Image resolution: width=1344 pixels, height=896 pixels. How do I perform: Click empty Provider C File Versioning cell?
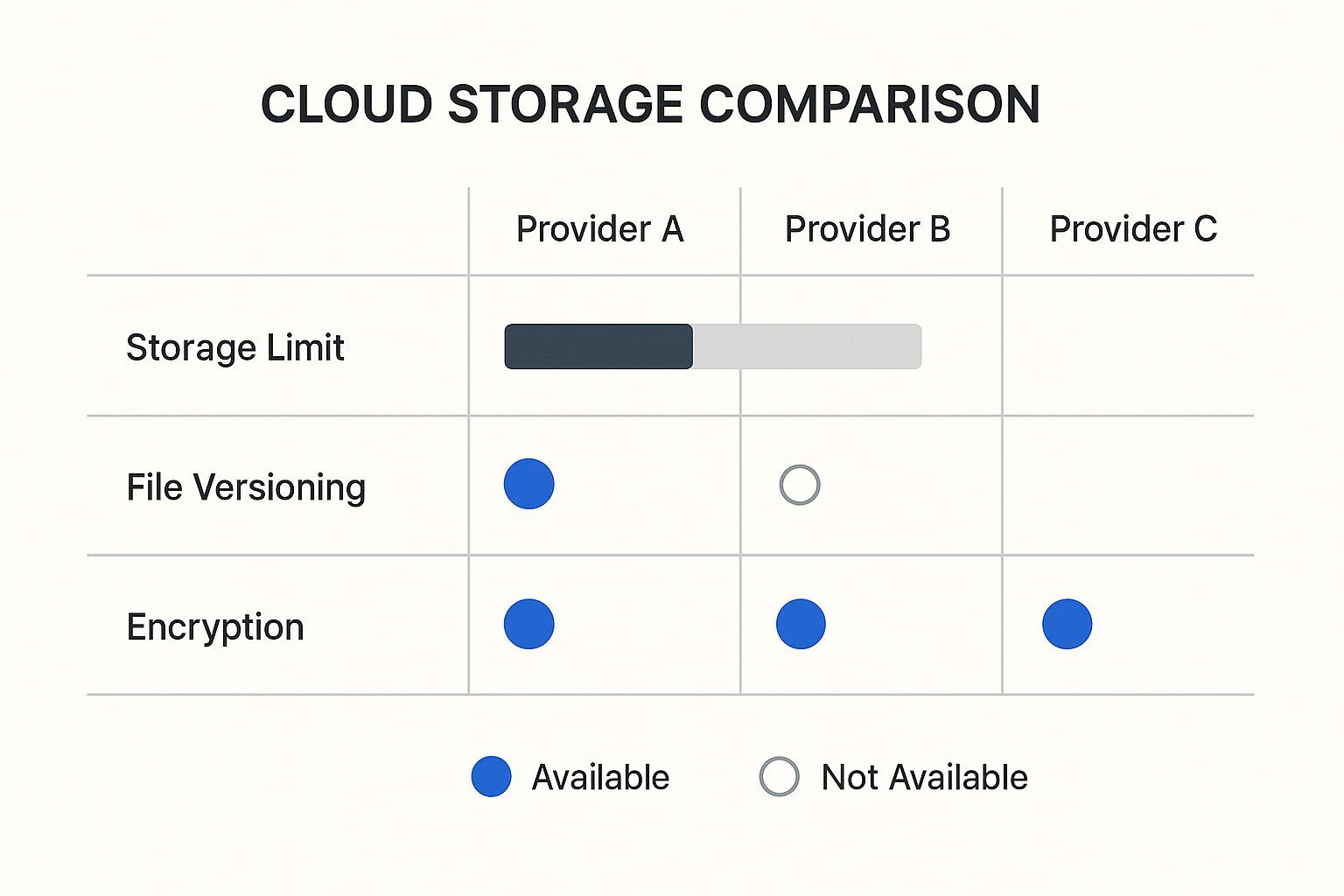pos(1128,486)
